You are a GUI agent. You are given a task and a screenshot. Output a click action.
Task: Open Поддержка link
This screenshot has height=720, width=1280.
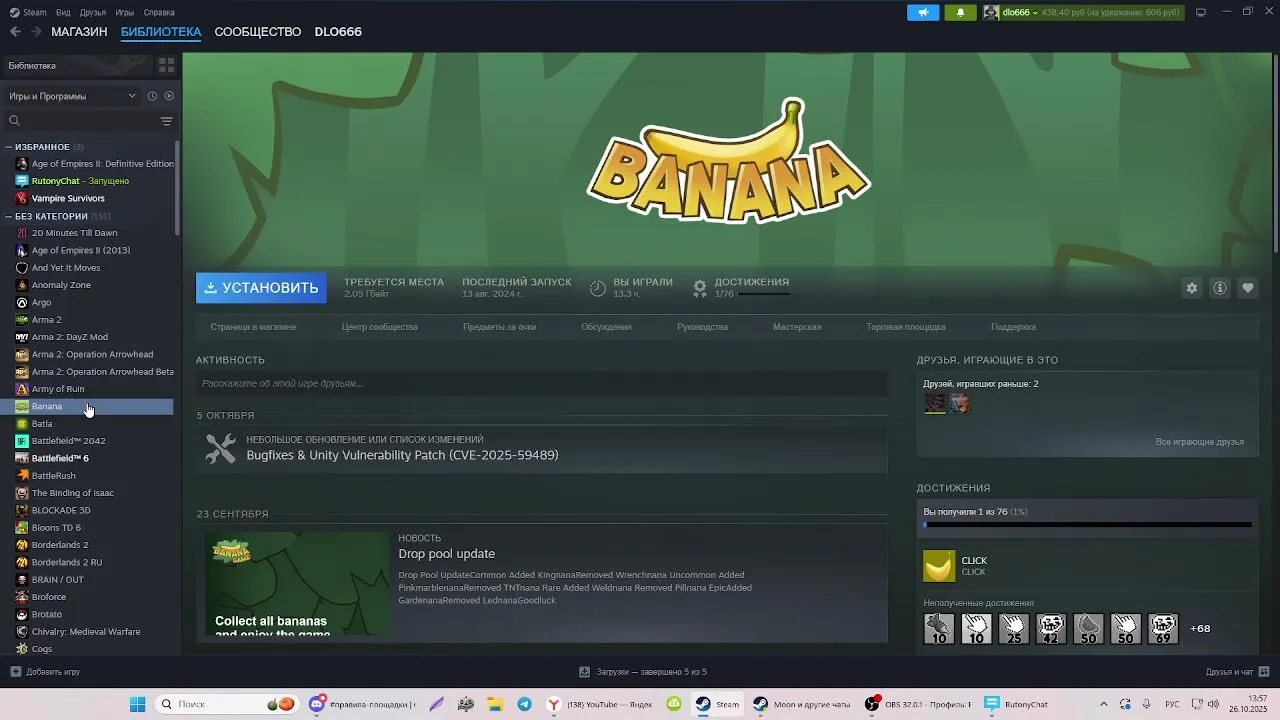(1013, 327)
